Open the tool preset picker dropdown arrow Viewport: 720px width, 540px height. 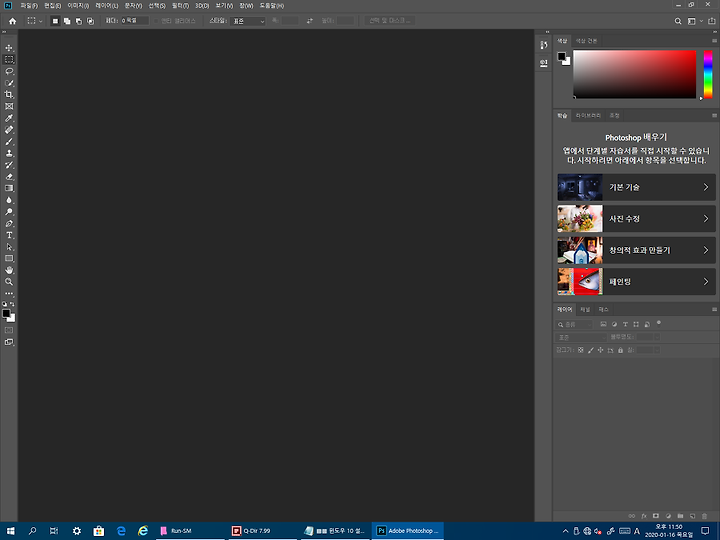coord(40,21)
